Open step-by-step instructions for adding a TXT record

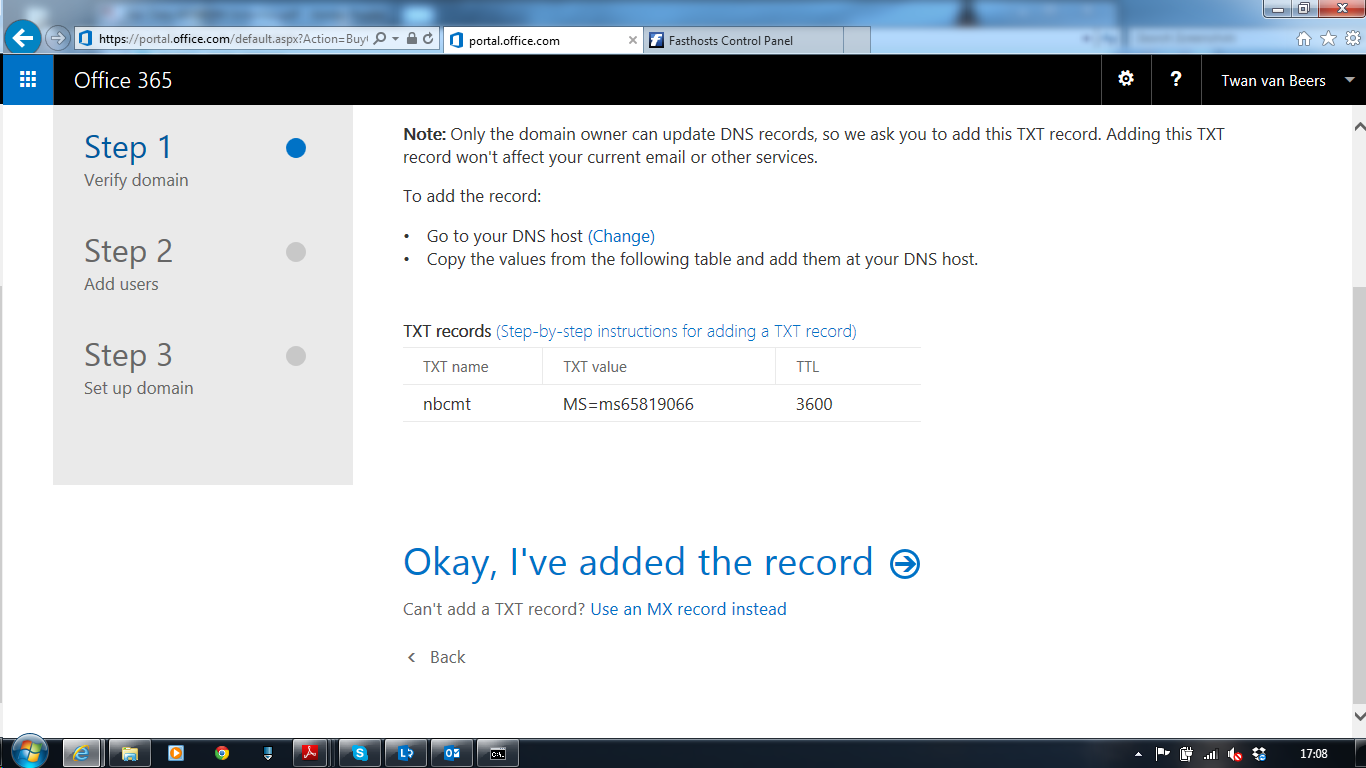(x=677, y=331)
